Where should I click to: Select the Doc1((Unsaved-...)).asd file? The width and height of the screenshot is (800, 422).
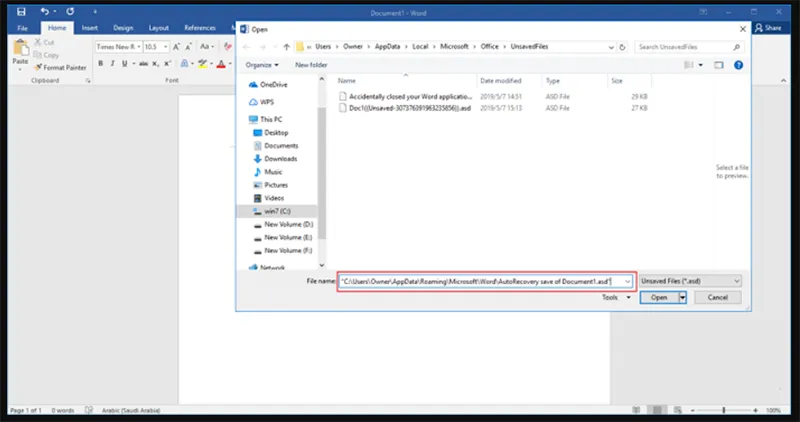coord(405,108)
